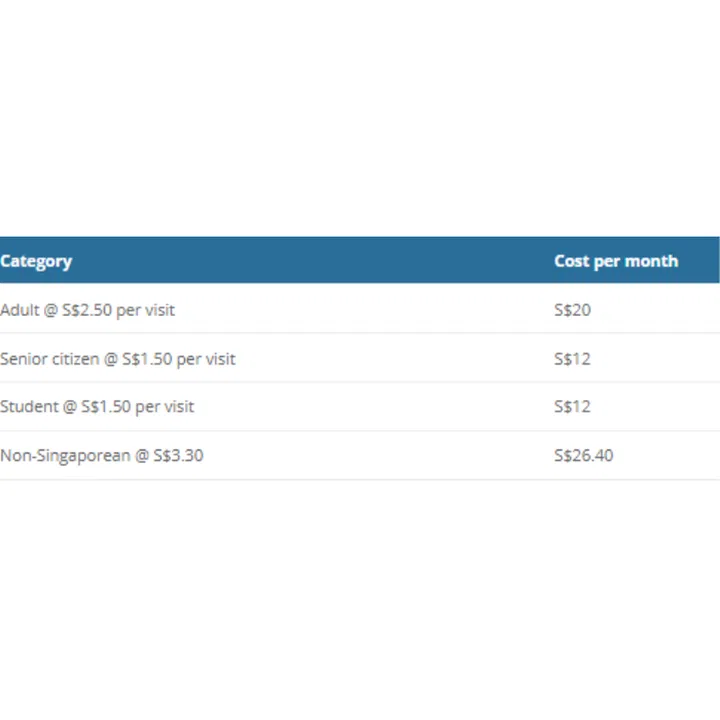The width and height of the screenshot is (720, 720).
Task: Select the Senior citizen @ S$1.50 per visit cell
Action: coord(118,358)
